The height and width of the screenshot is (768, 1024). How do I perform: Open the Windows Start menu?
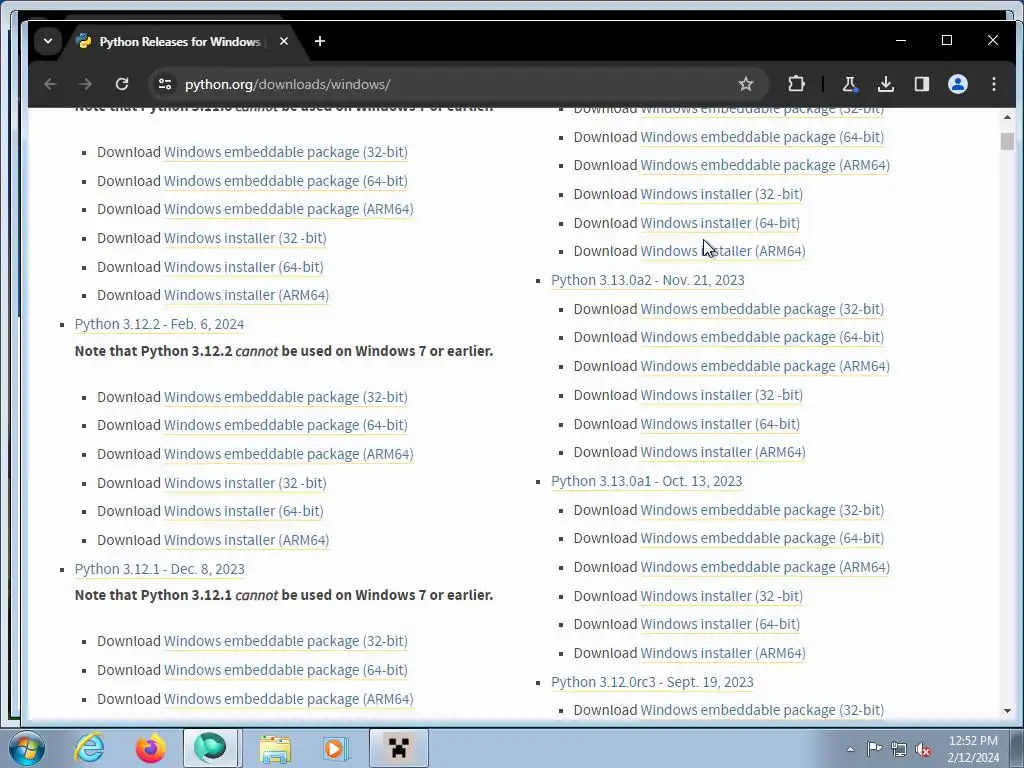tap(26, 748)
